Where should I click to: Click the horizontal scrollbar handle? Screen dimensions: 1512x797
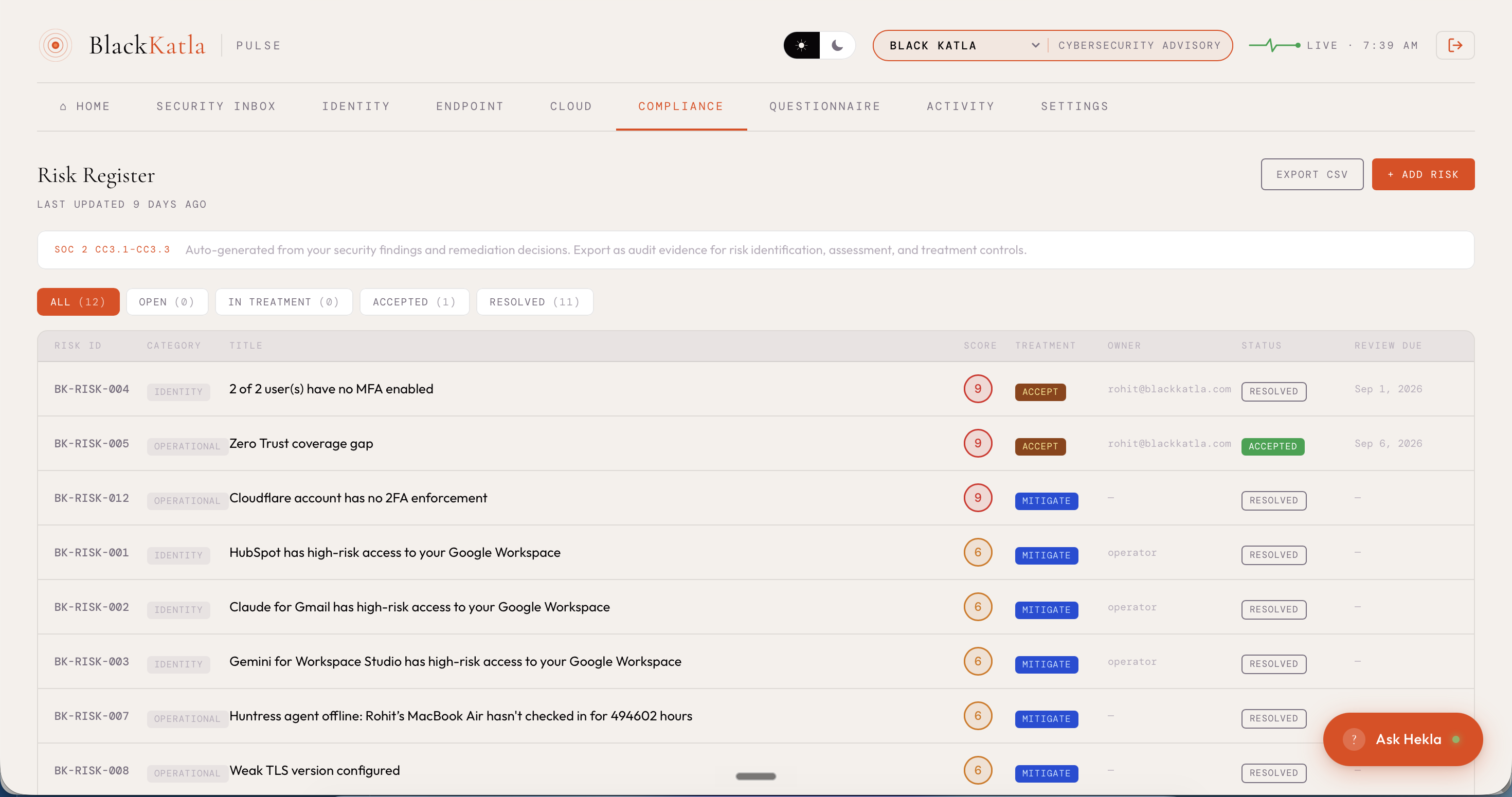pyautogui.click(x=755, y=776)
